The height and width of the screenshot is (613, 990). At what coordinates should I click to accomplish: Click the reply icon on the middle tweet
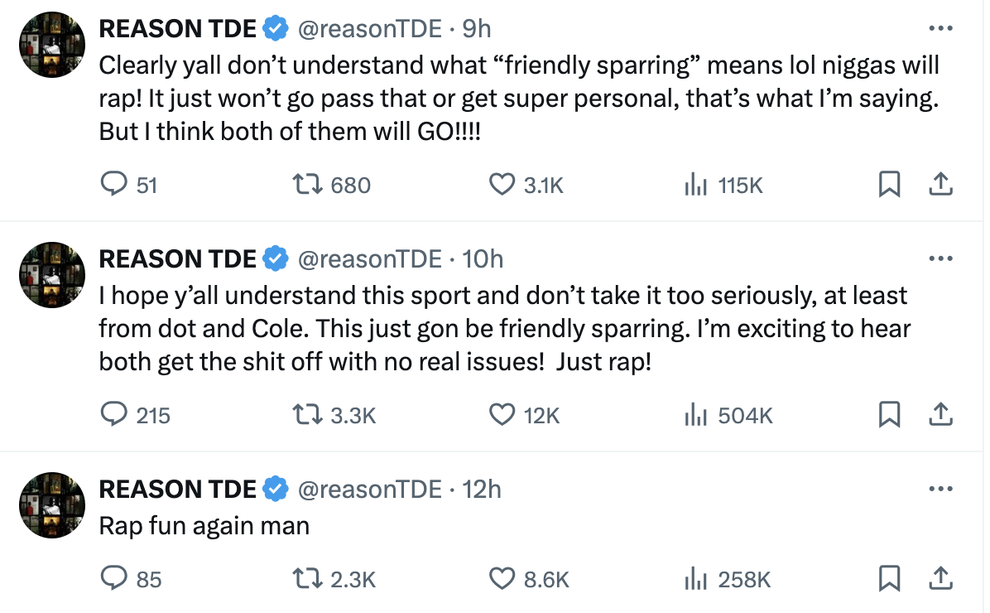click(x=115, y=414)
